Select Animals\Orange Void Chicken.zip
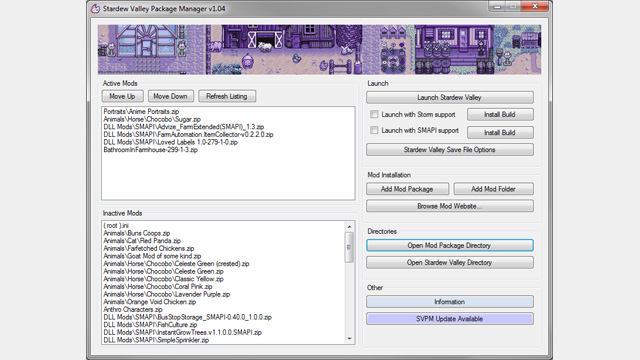Image resolution: width=640 pixels, height=360 pixels. 149,302
